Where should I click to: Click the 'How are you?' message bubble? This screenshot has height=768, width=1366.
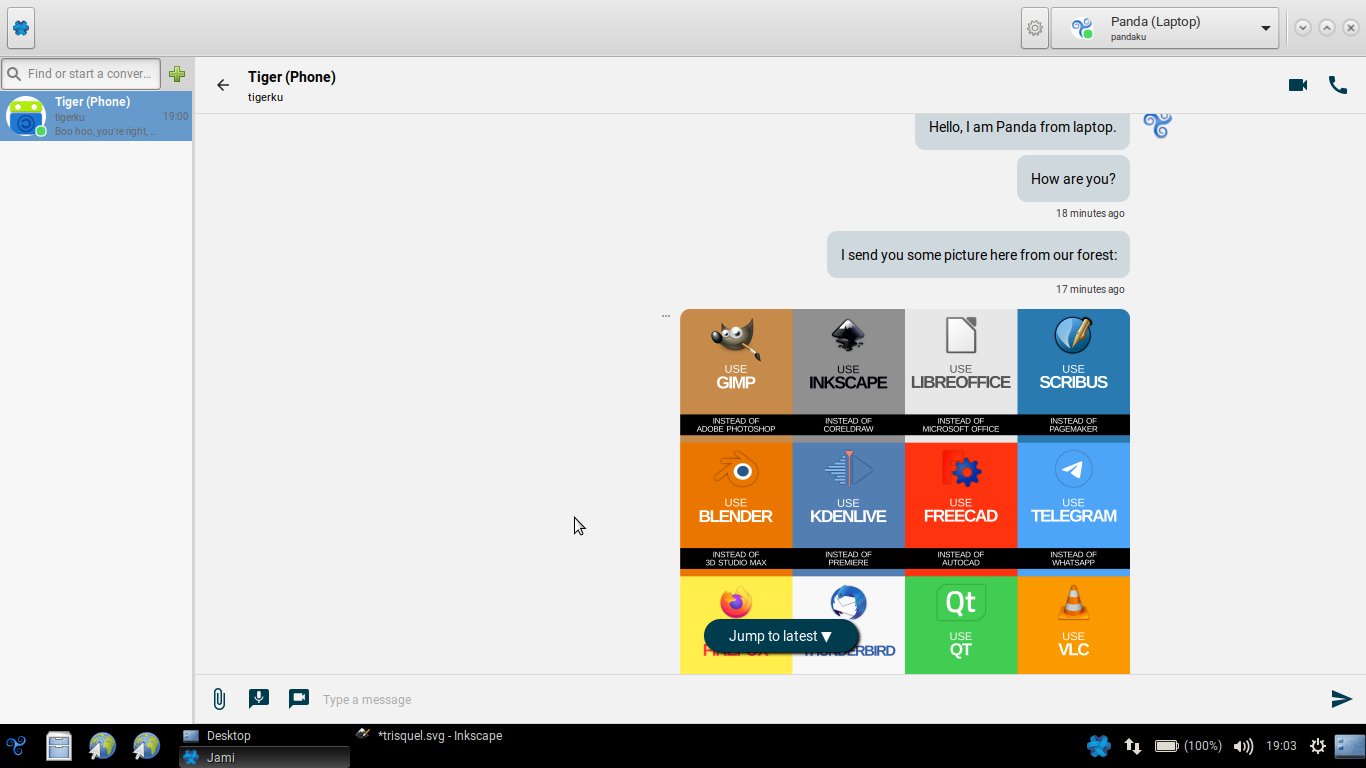[1073, 179]
